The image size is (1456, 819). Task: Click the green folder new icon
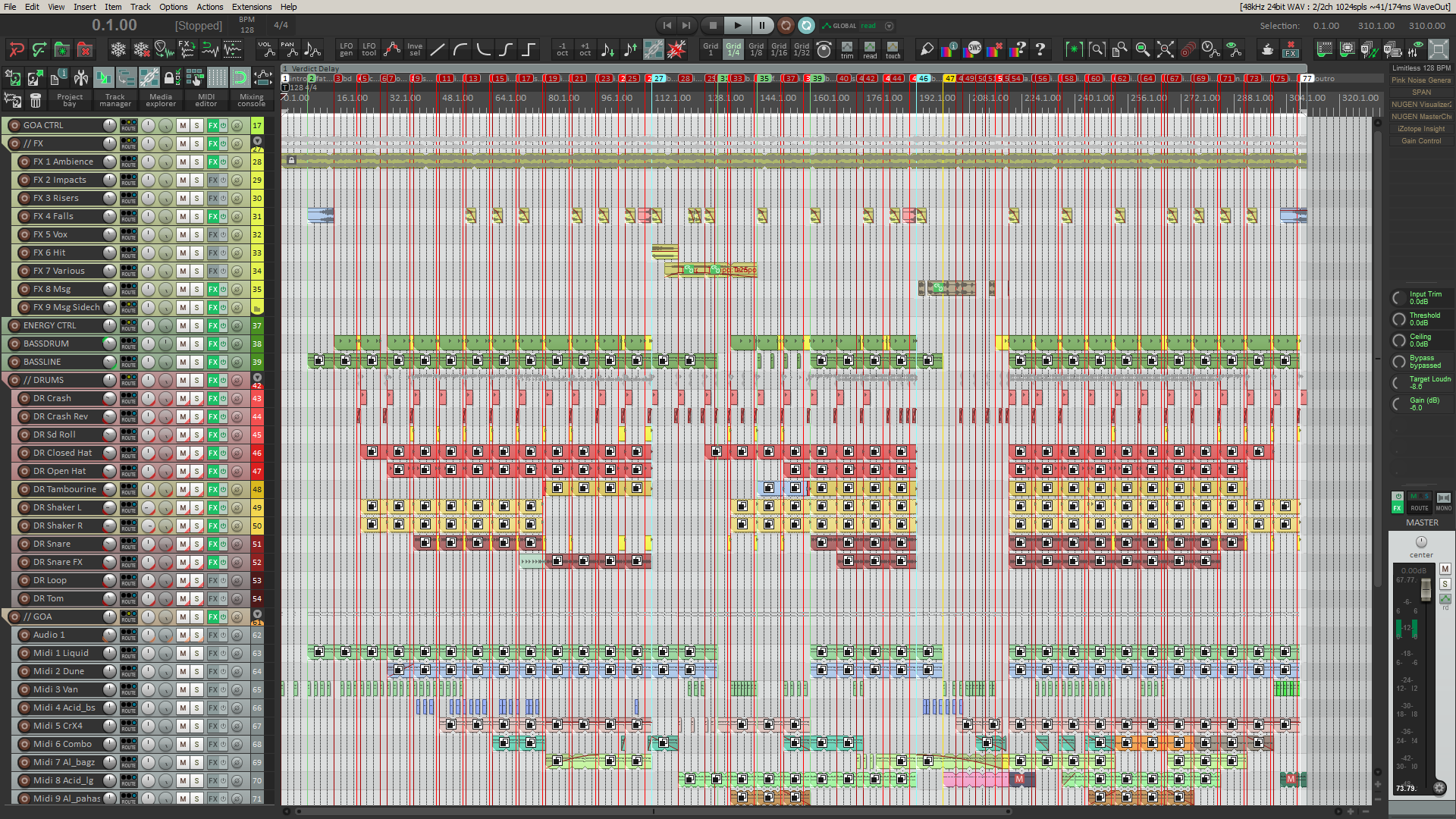(x=62, y=50)
